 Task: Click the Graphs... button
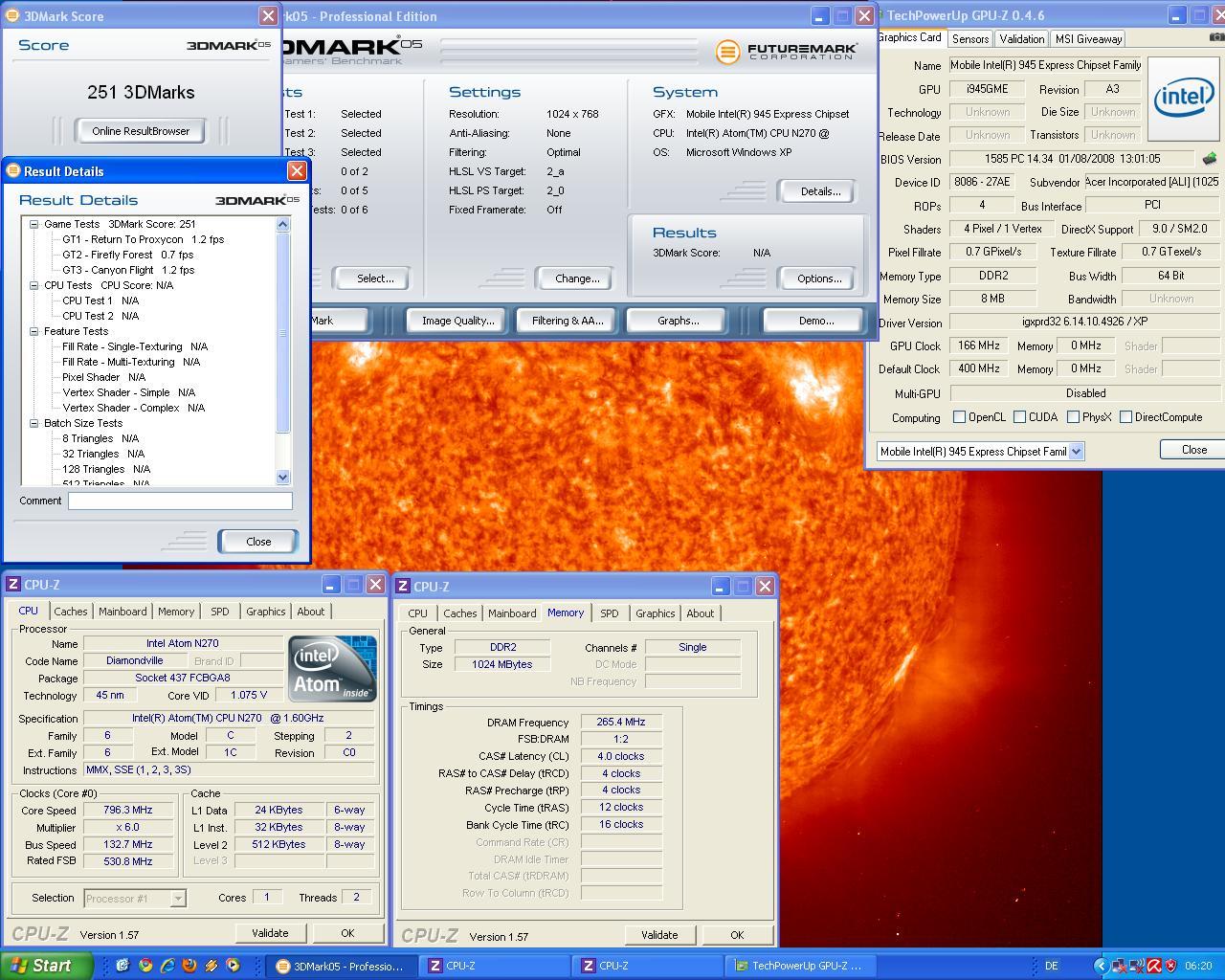[678, 321]
